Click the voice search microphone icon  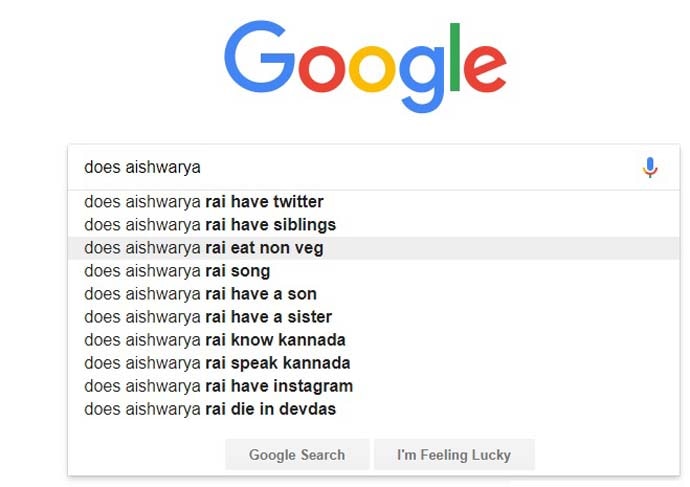(650, 168)
